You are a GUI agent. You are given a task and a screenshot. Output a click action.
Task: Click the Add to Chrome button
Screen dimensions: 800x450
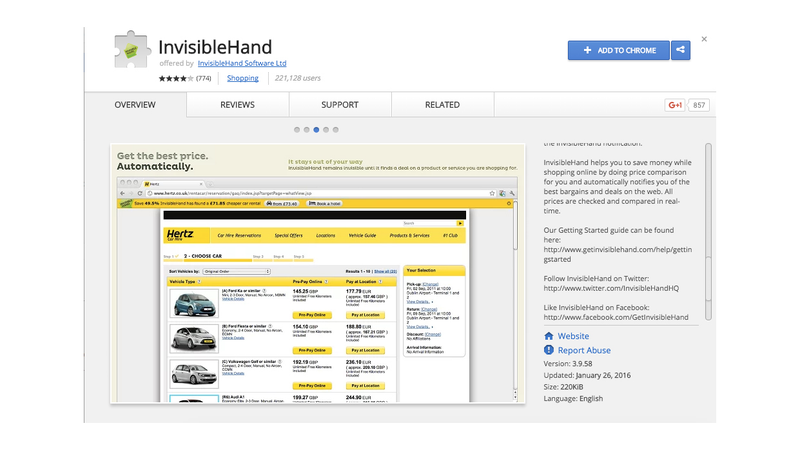click(618, 50)
